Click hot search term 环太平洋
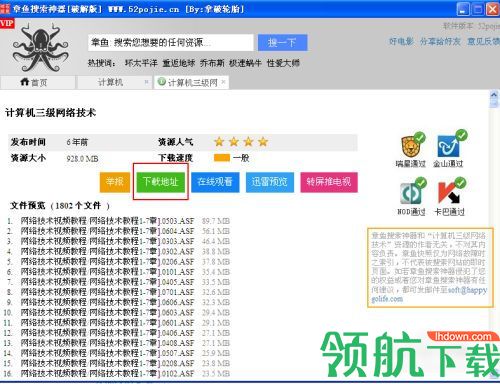500x384 pixels. [x=141, y=63]
